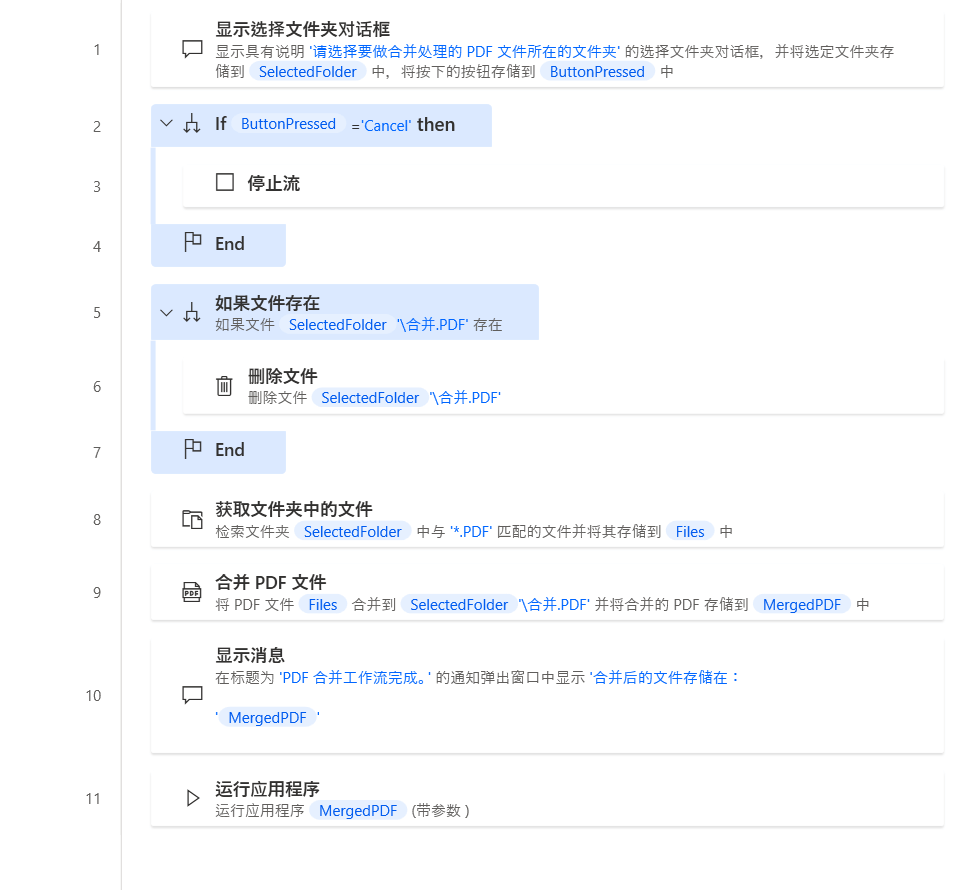970x890 pixels.
Task: Click the MergedPDF variable in the run application step
Action: tap(358, 810)
